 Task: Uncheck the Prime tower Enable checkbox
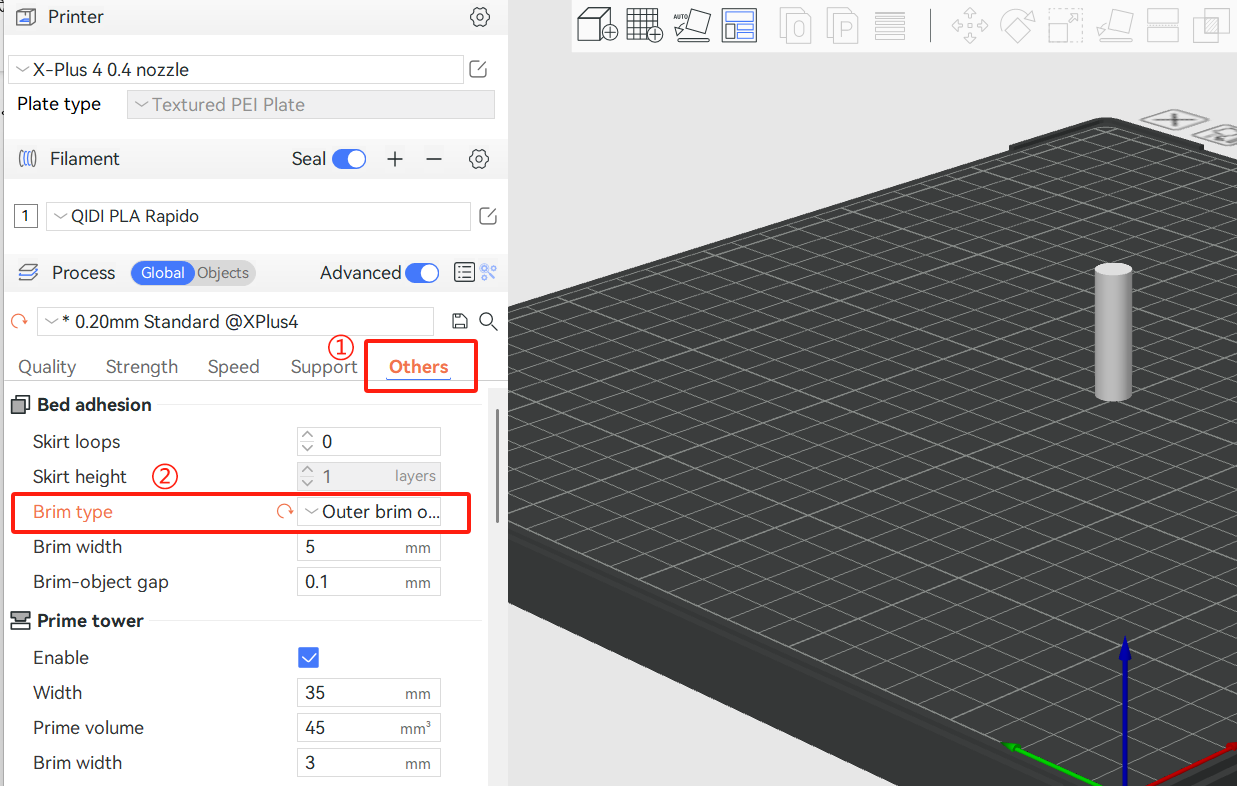click(x=309, y=657)
